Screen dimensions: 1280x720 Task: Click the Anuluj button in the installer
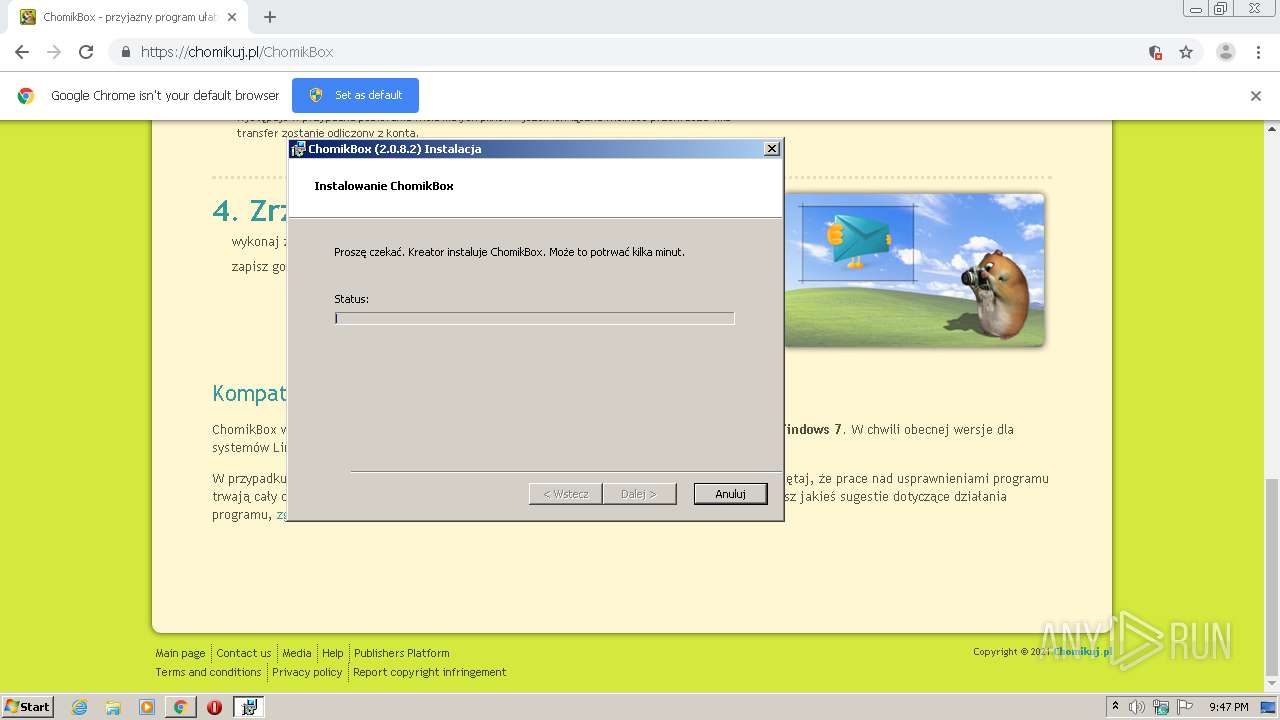pos(730,494)
